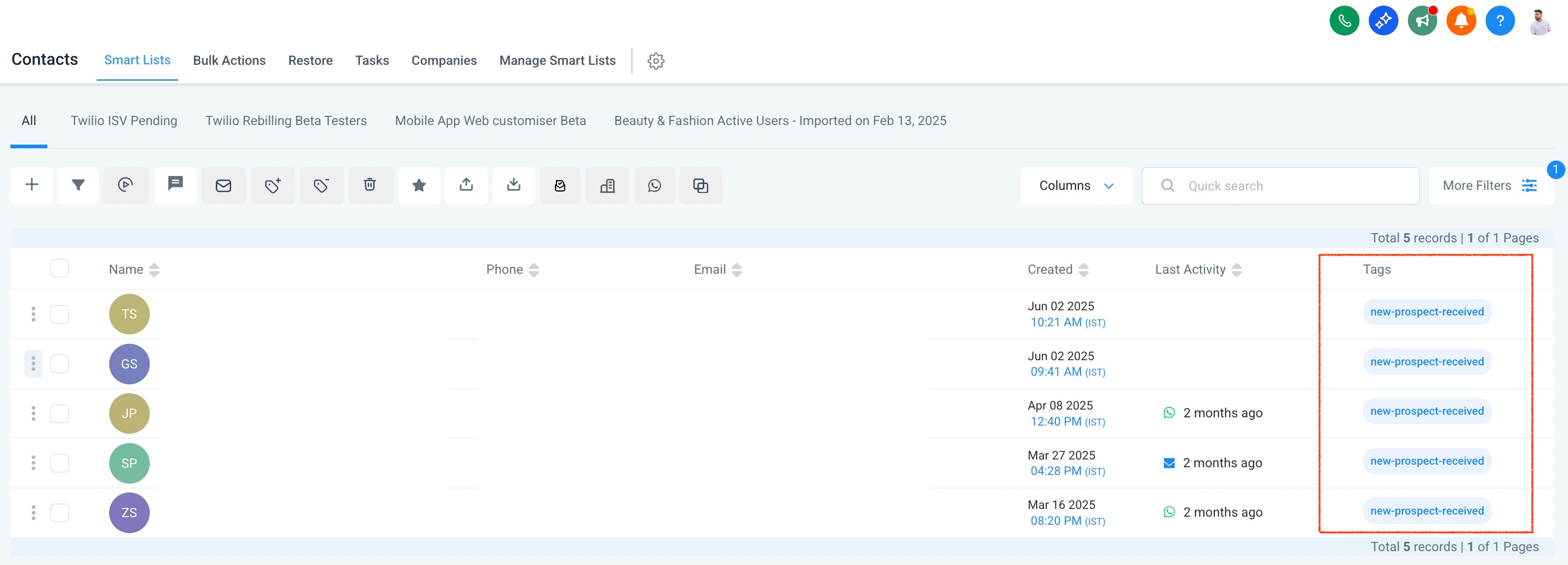This screenshot has width=1568, height=565.
Task: Click the send SMS message icon
Action: tap(176, 184)
